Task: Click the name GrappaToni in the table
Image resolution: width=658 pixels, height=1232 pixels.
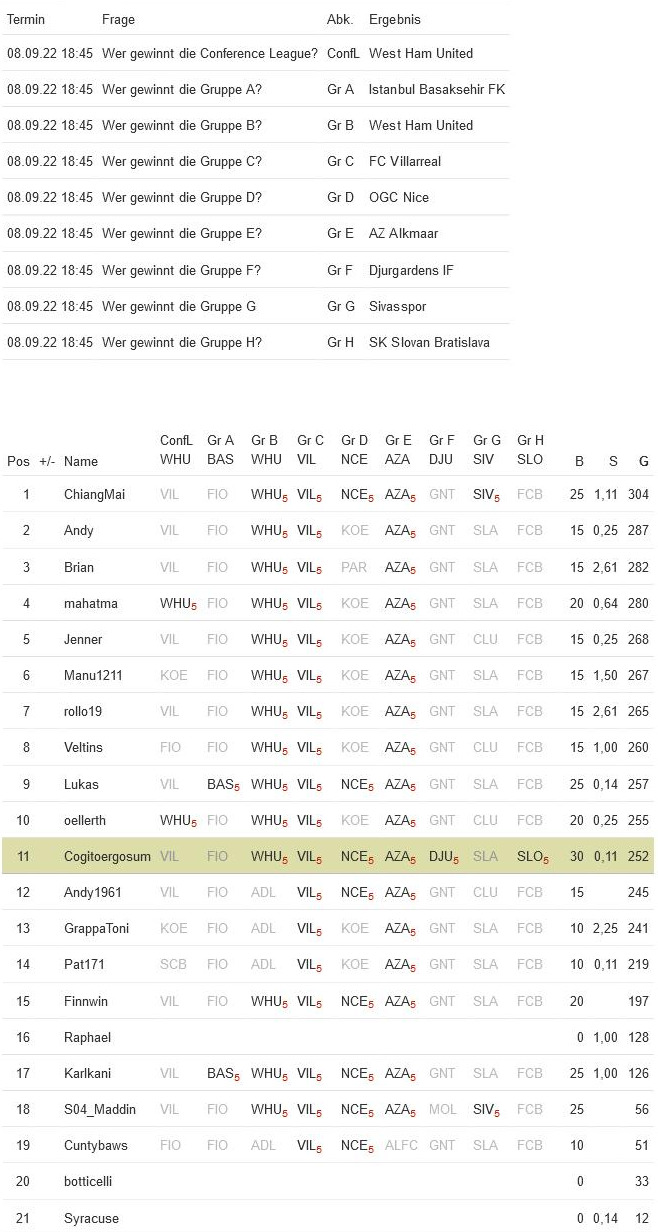Action: (x=96, y=928)
